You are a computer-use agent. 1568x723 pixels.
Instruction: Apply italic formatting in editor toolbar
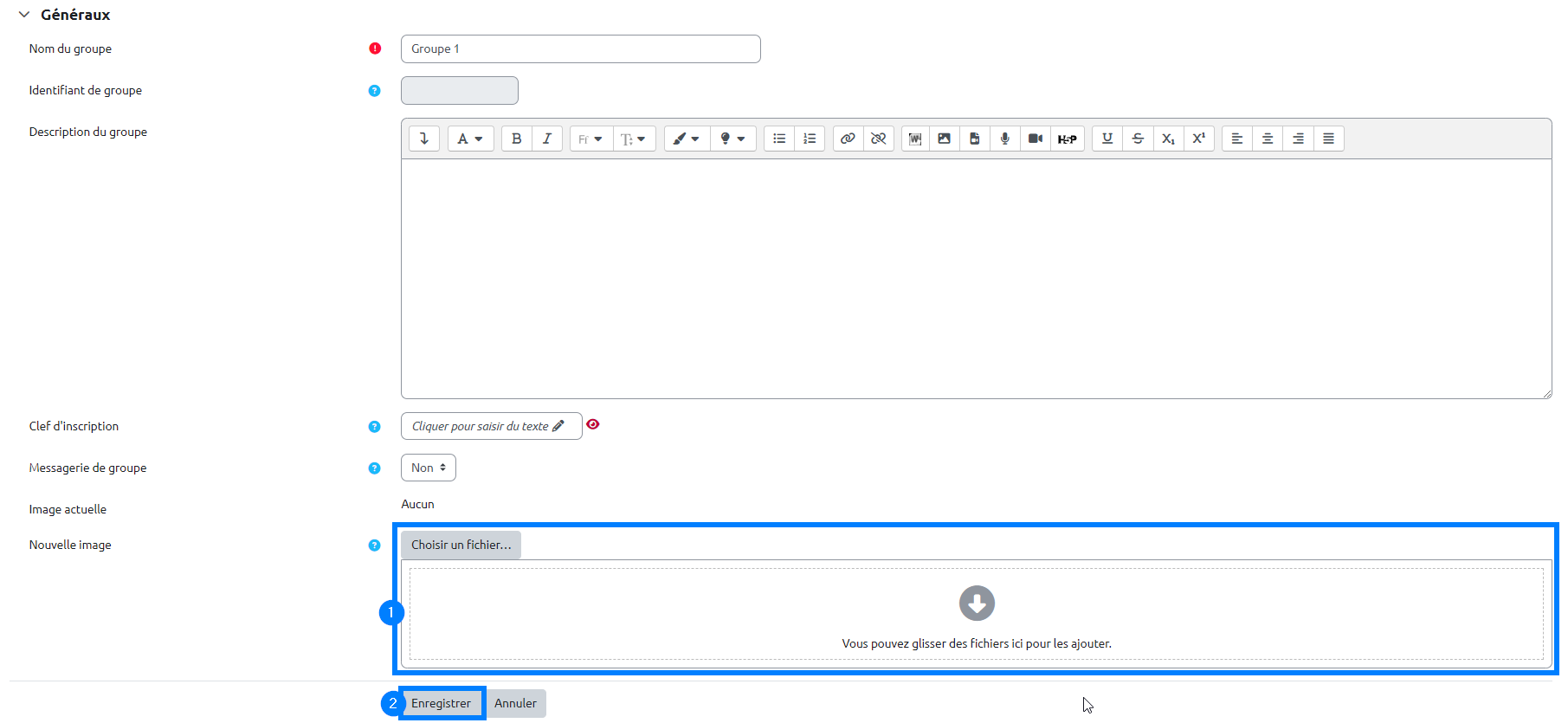(x=547, y=139)
